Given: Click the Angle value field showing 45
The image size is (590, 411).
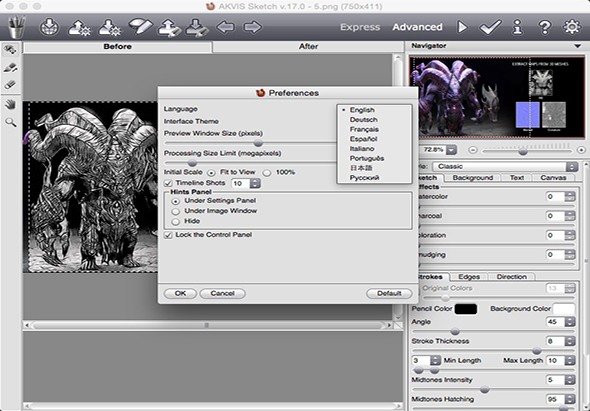Looking at the screenshot, I should click(555, 322).
